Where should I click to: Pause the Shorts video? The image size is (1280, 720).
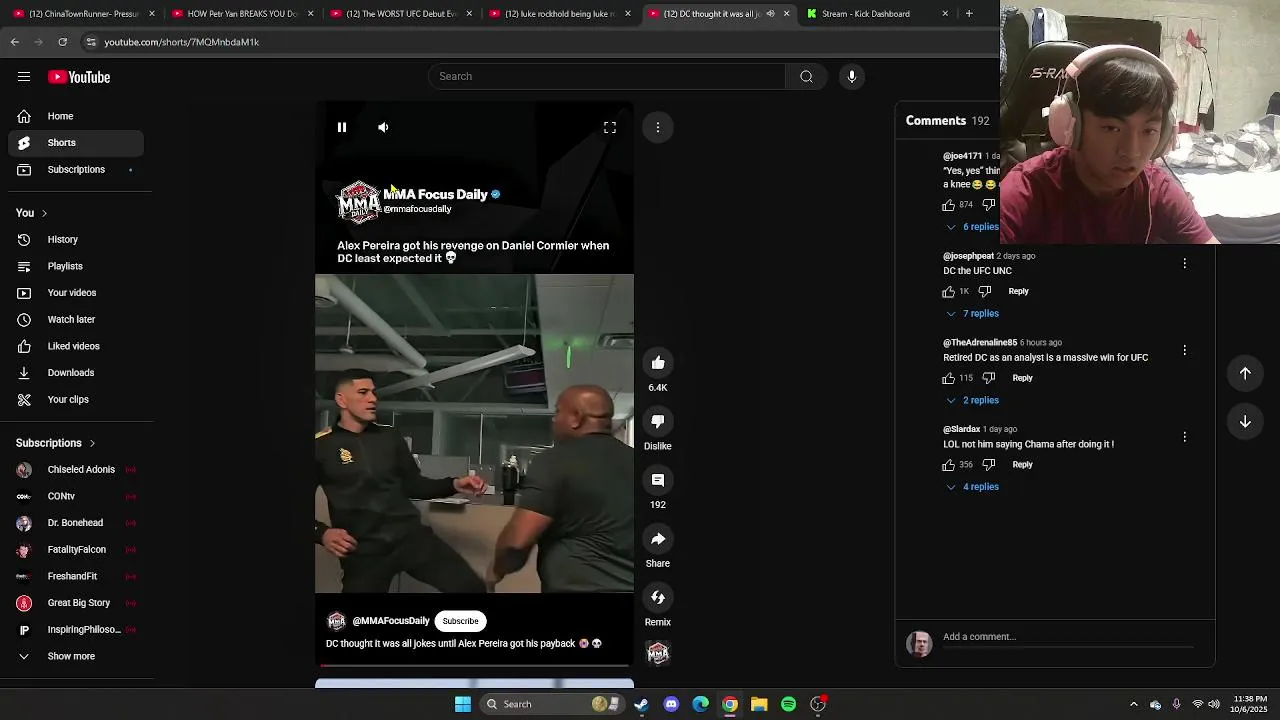click(x=342, y=127)
